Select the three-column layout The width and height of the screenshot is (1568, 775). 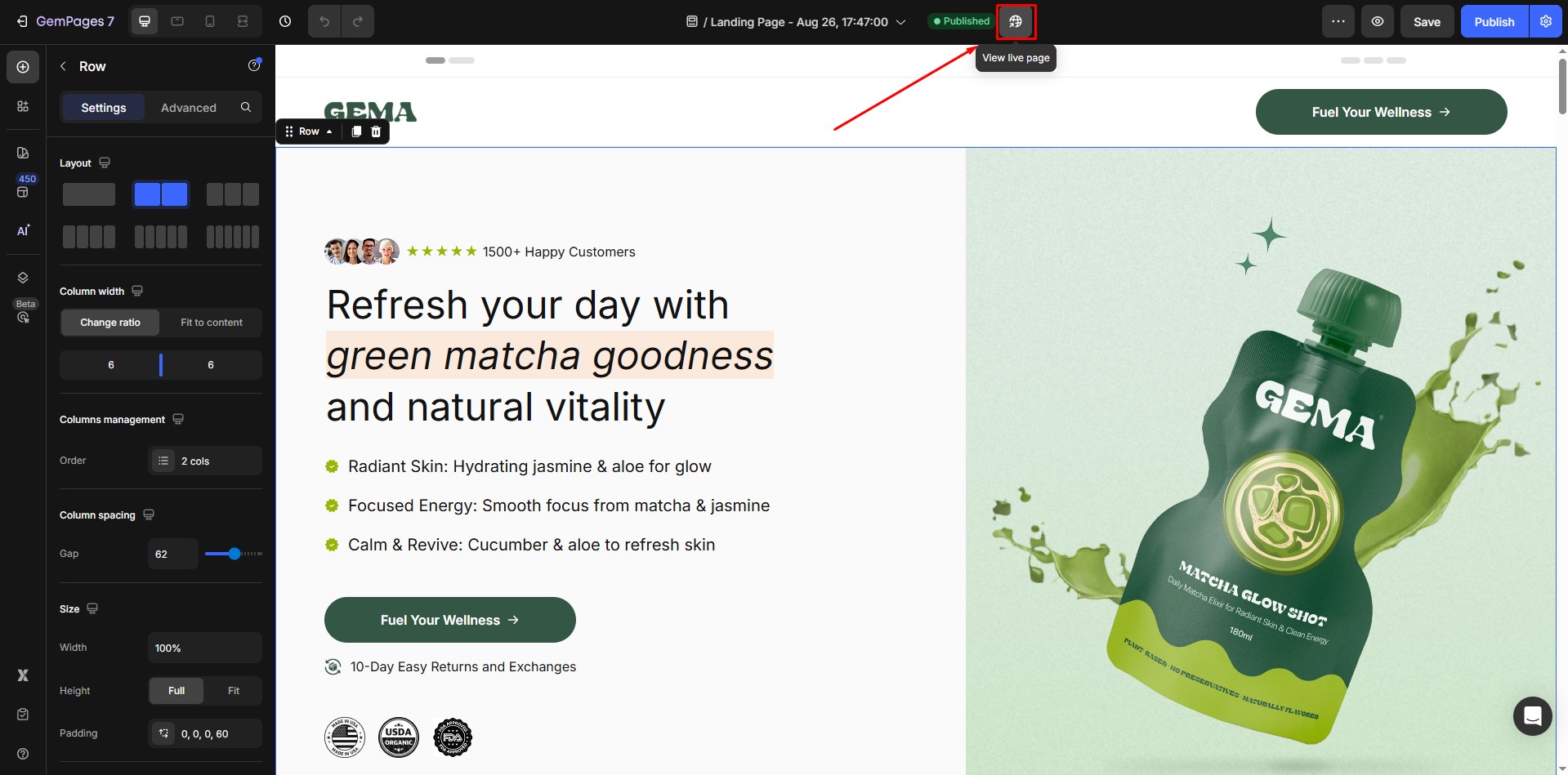click(x=233, y=194)
